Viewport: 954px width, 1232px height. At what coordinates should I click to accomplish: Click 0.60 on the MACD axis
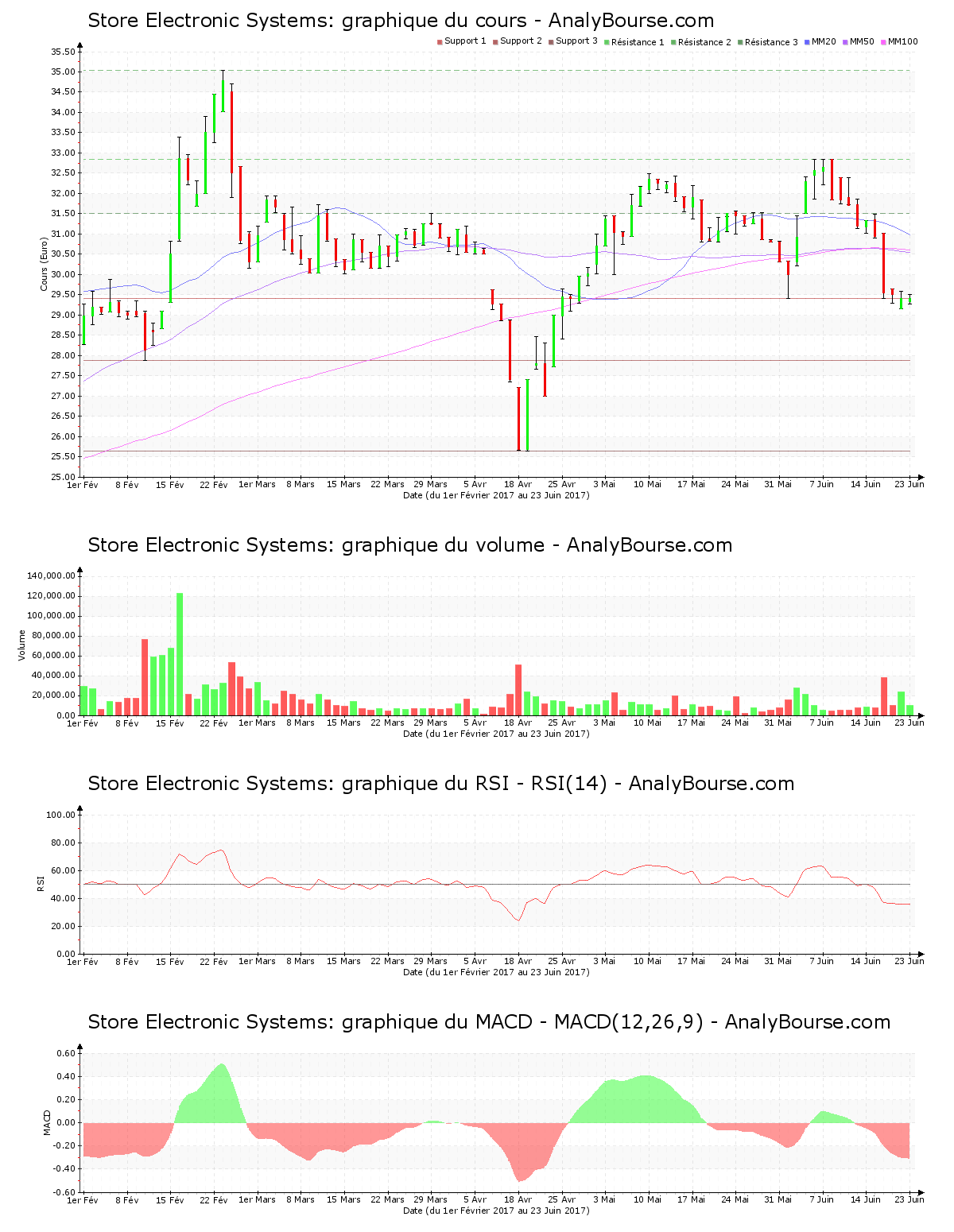67,1053
